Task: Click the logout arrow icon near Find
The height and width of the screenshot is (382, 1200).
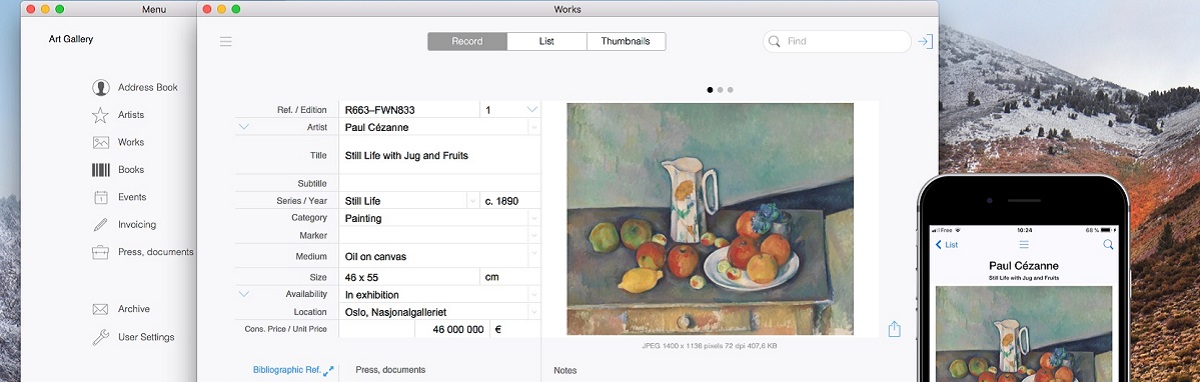Action: pyautogui.click(x=926, y=42)
